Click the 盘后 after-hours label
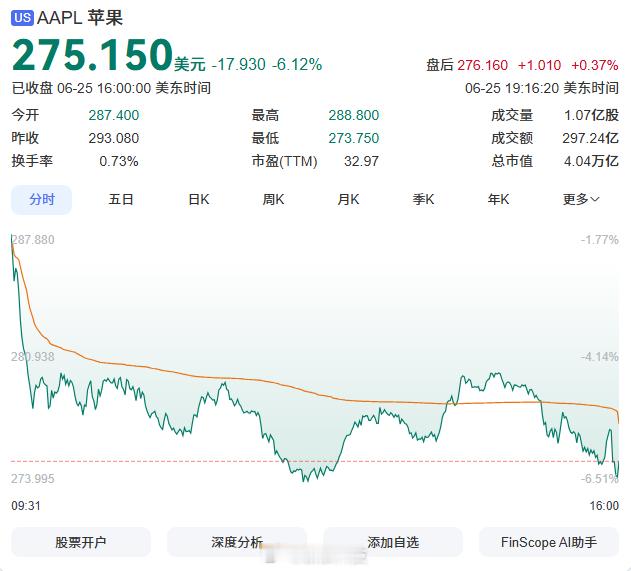 (440, 65)
